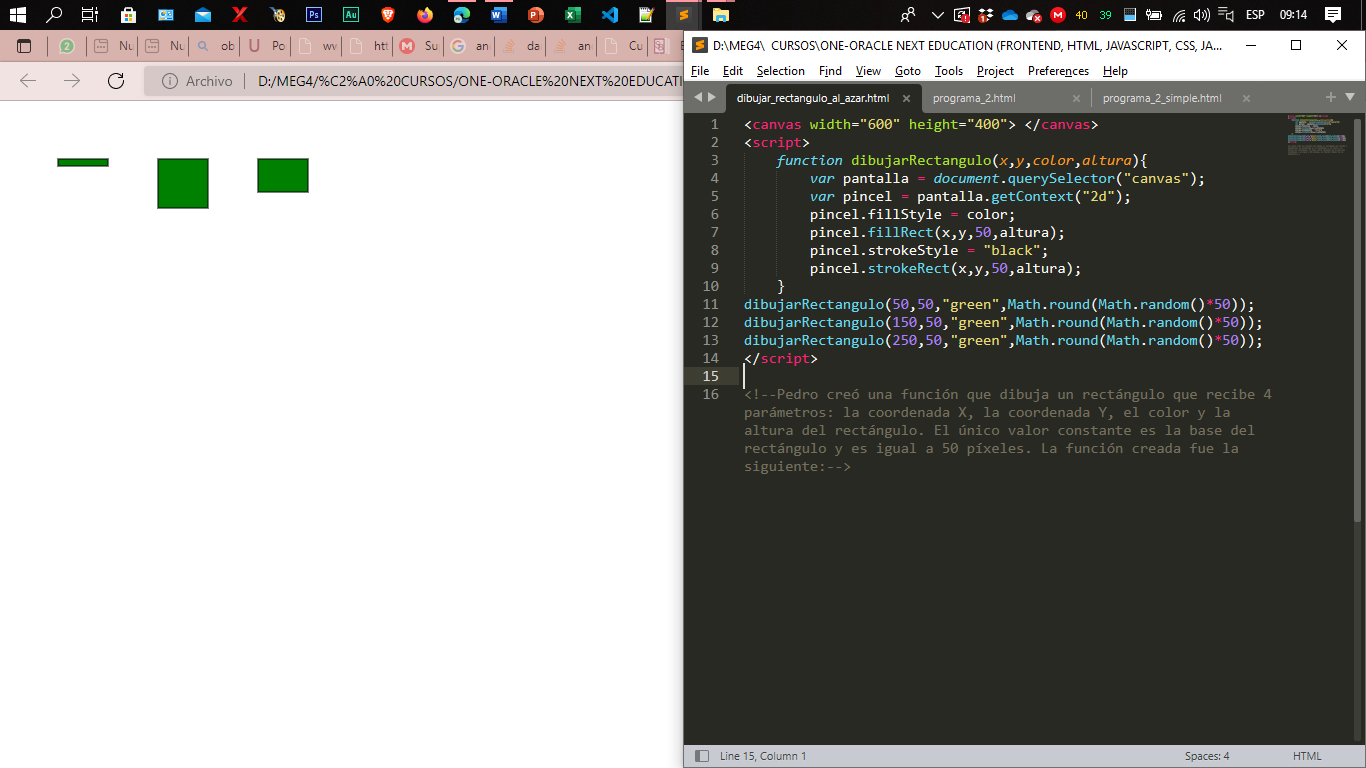Close the dibujar_rectangulo_al_azar.html tab
The image size is (1366, 768).
tap(906, 98)
